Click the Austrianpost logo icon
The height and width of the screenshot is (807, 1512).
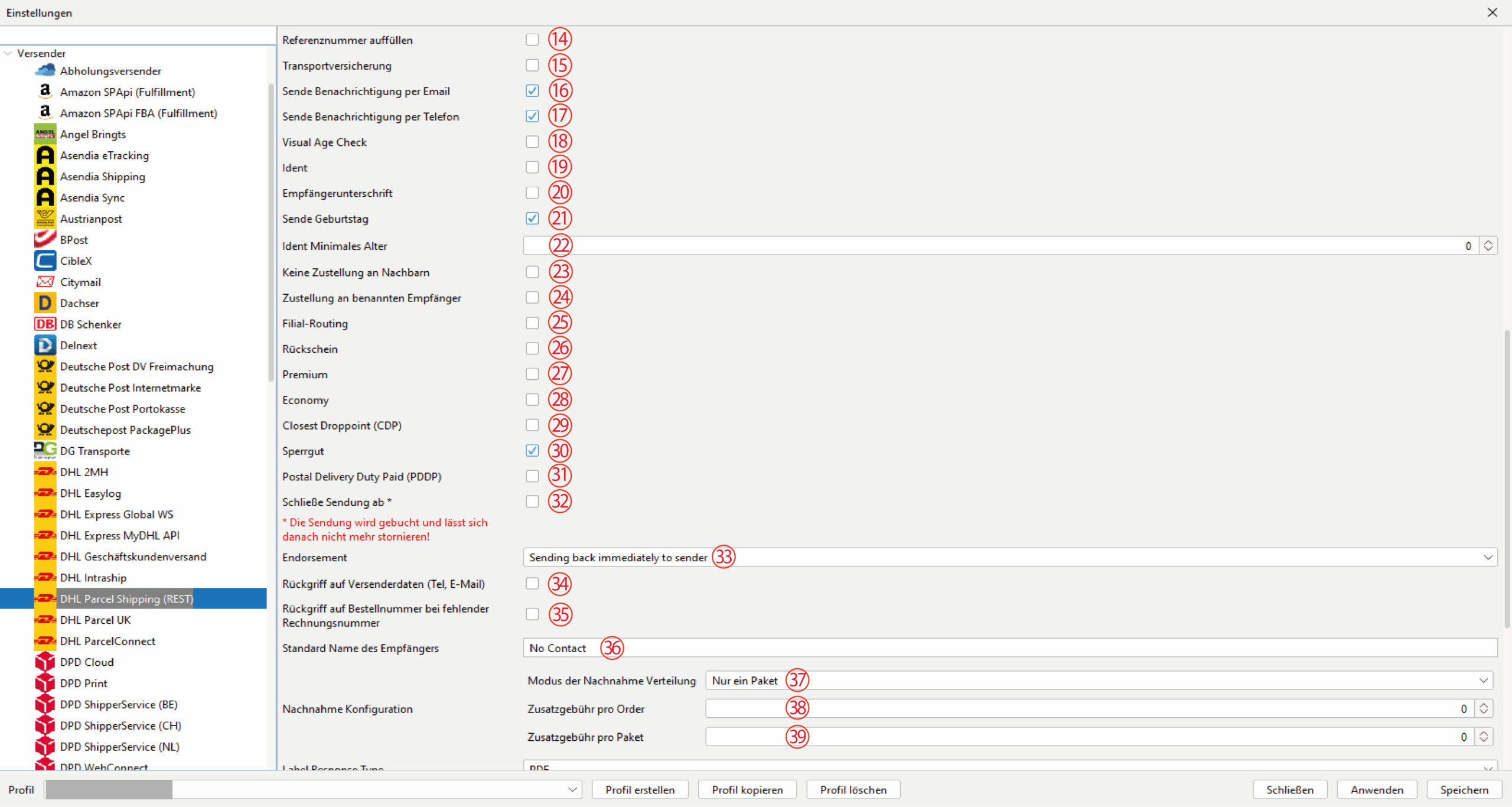pos(45,219)
